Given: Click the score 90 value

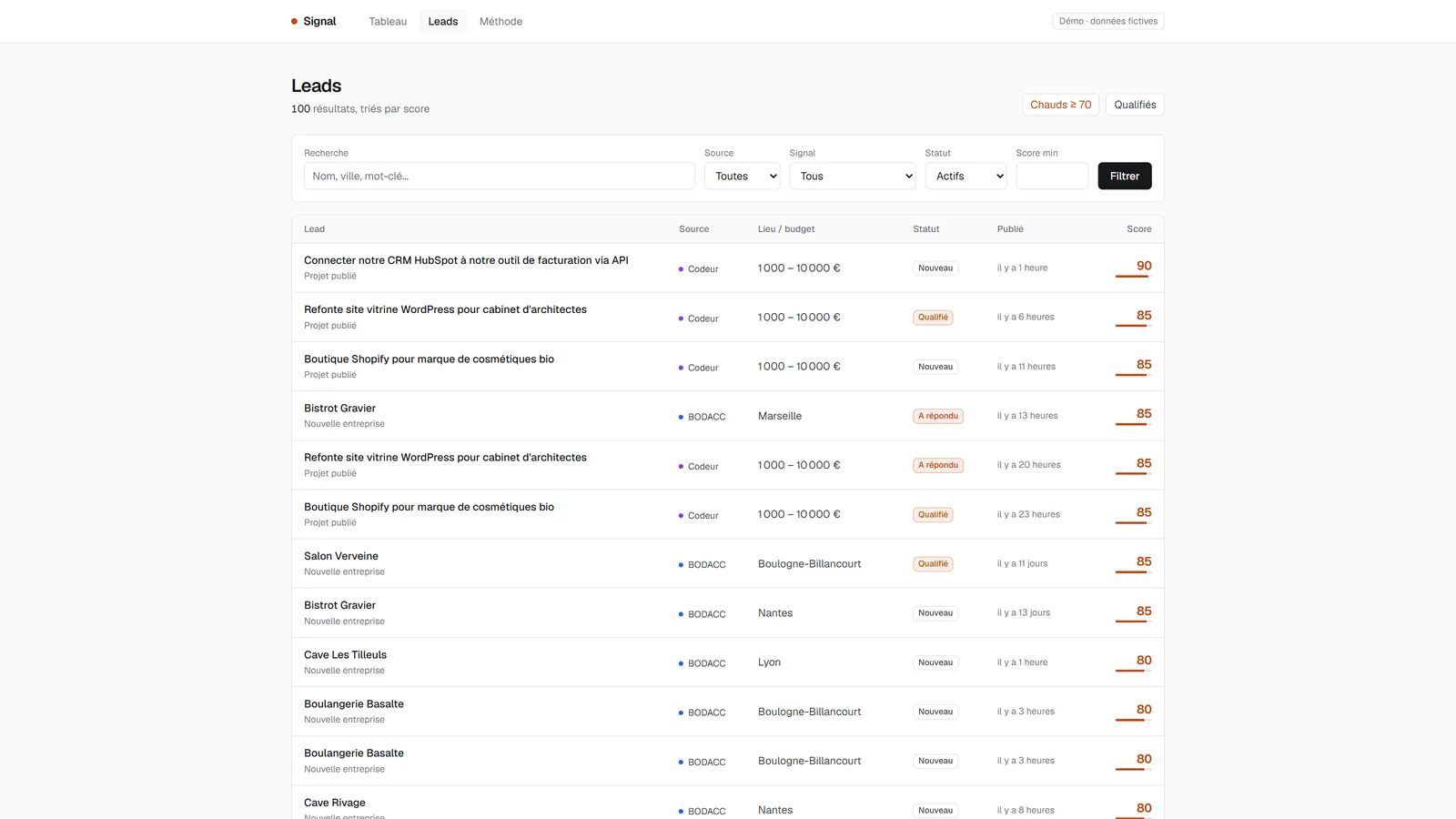Looking at the screenshot, I should (1144, 266).
